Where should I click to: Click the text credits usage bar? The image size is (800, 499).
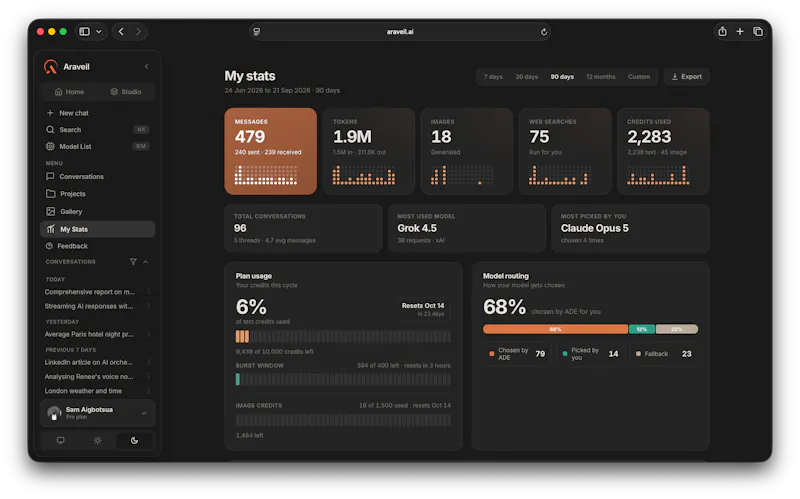pos(343,337)
